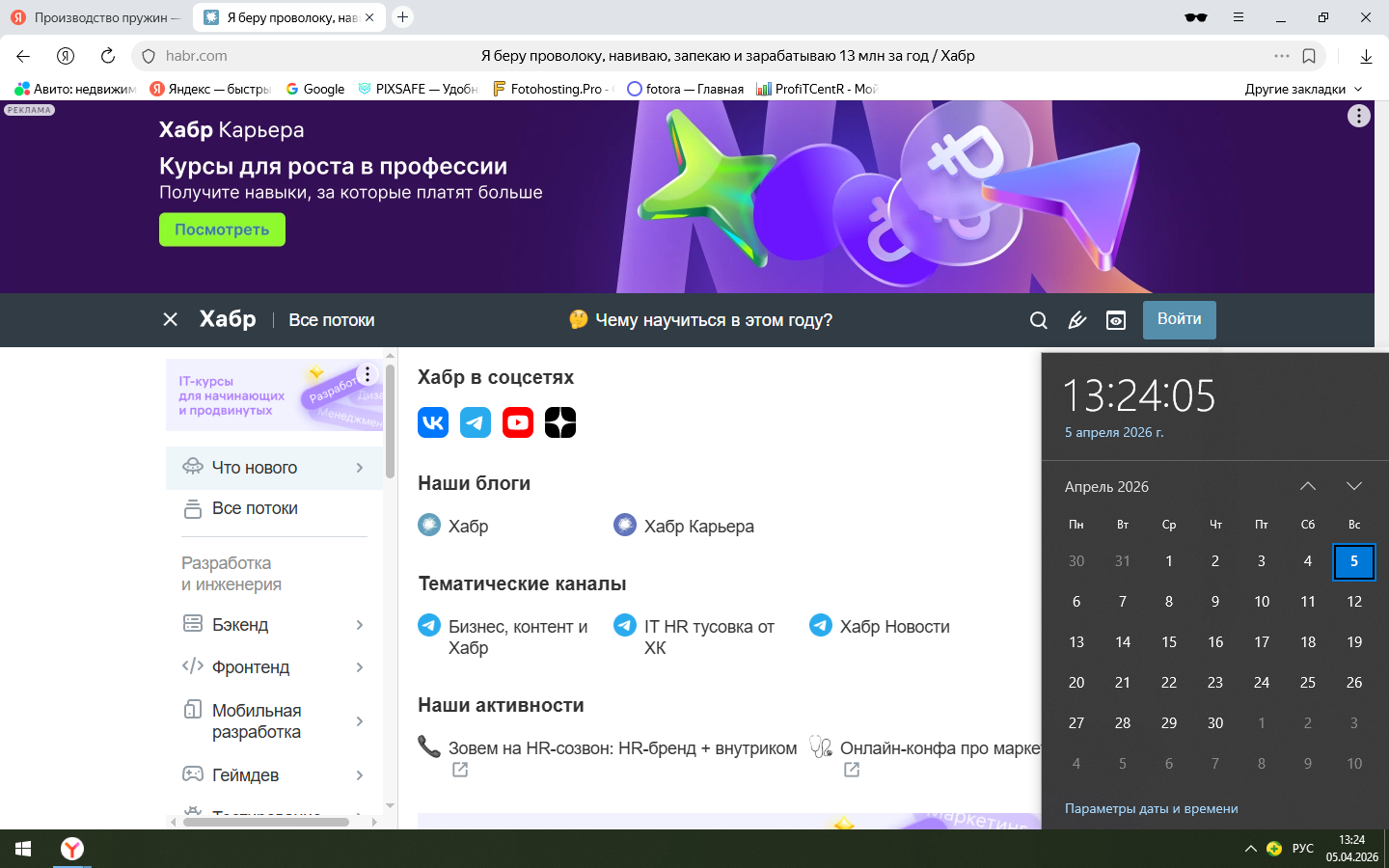Click the sidebar horizontal scrollbar
The height and width of the screenshot is (868, 1389).
266,822
